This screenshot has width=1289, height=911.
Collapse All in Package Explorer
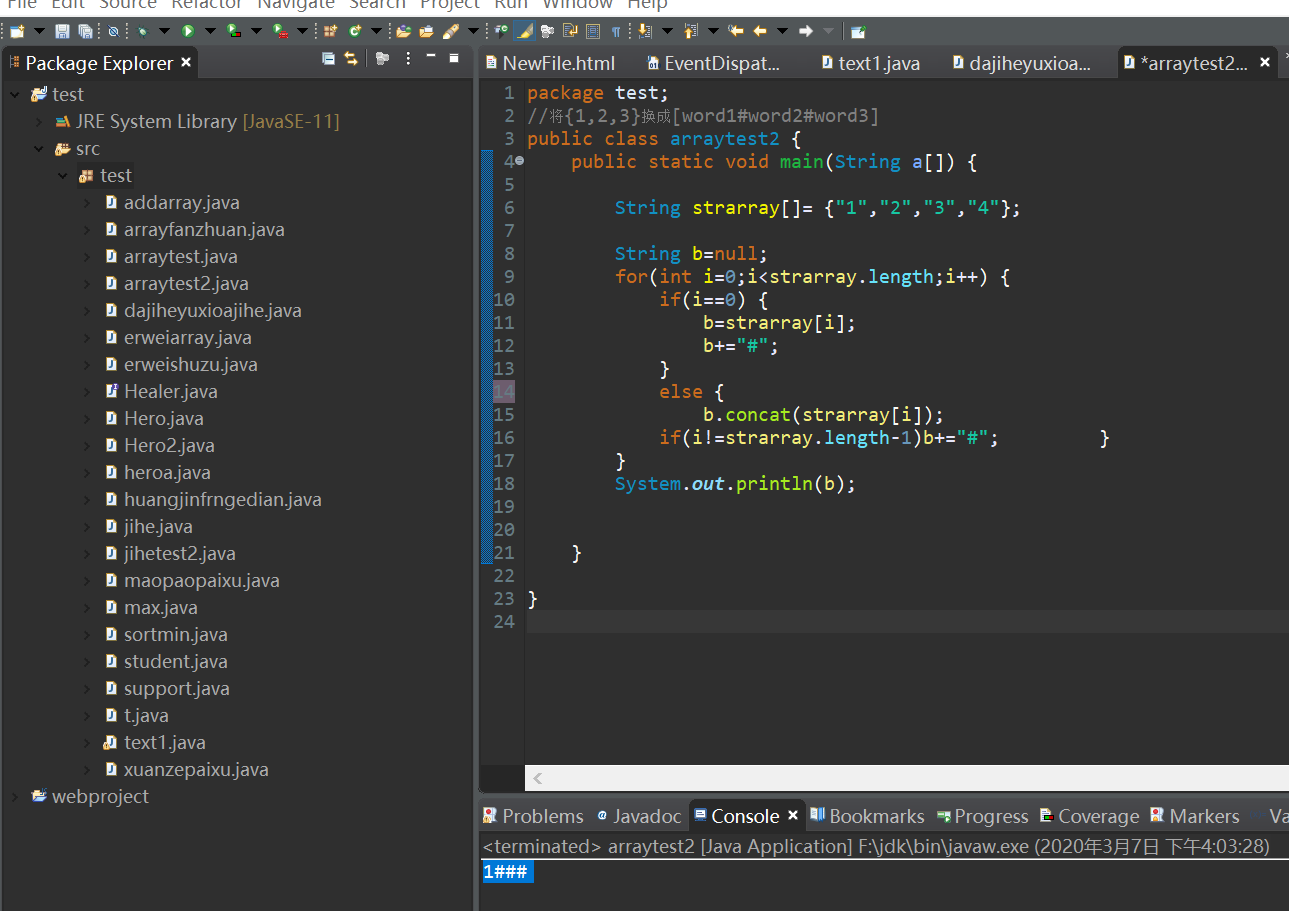point(328,58)
